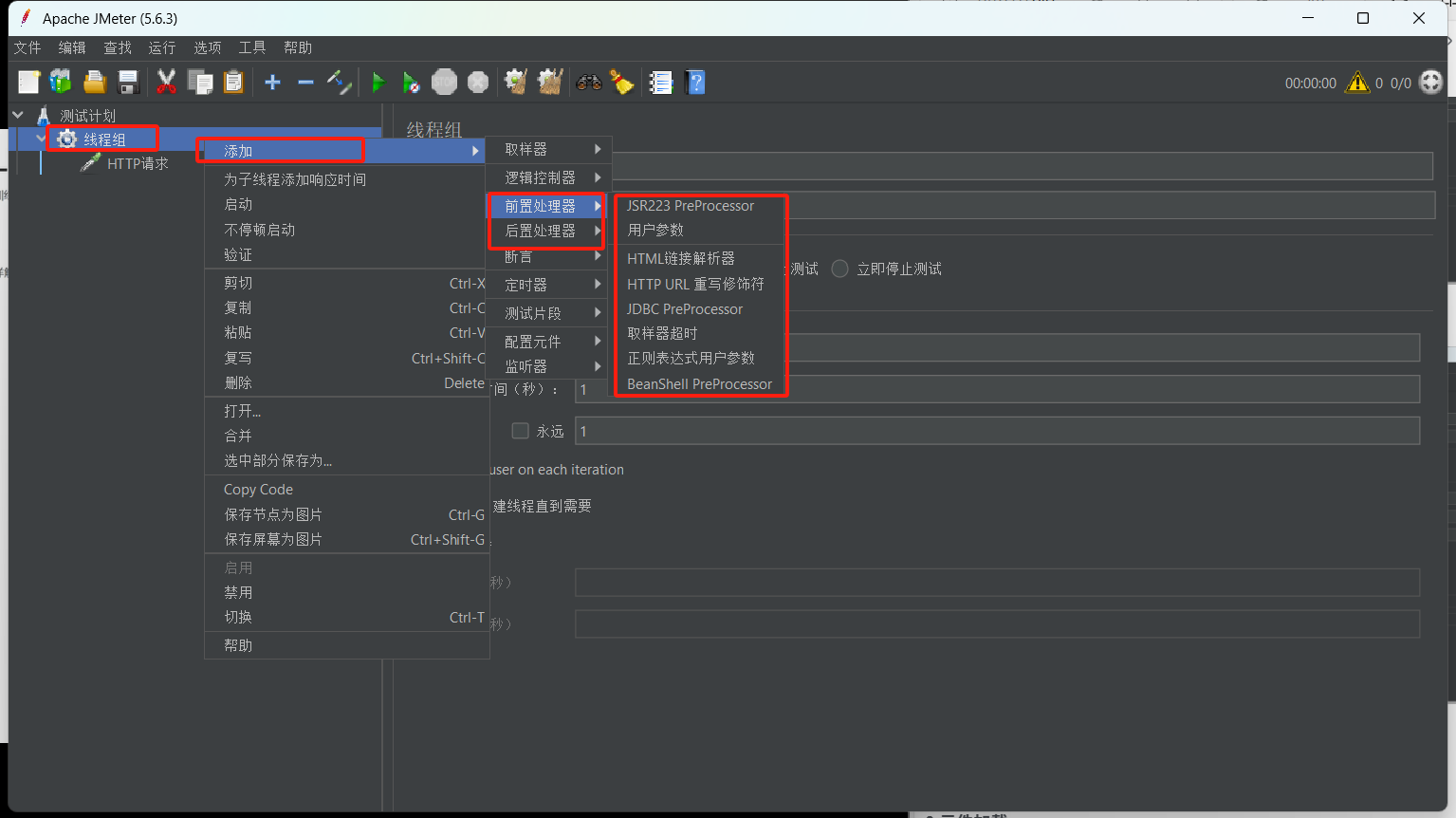Click the loop count input field
Image resolution: width=1456 pixels, height=818 pixels.
pos(997,431)
